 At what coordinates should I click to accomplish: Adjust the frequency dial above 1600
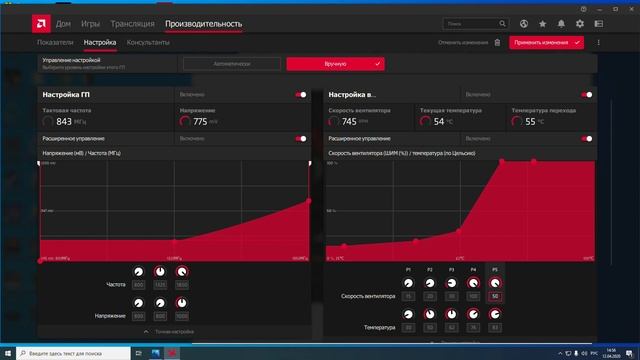point(182,272)
